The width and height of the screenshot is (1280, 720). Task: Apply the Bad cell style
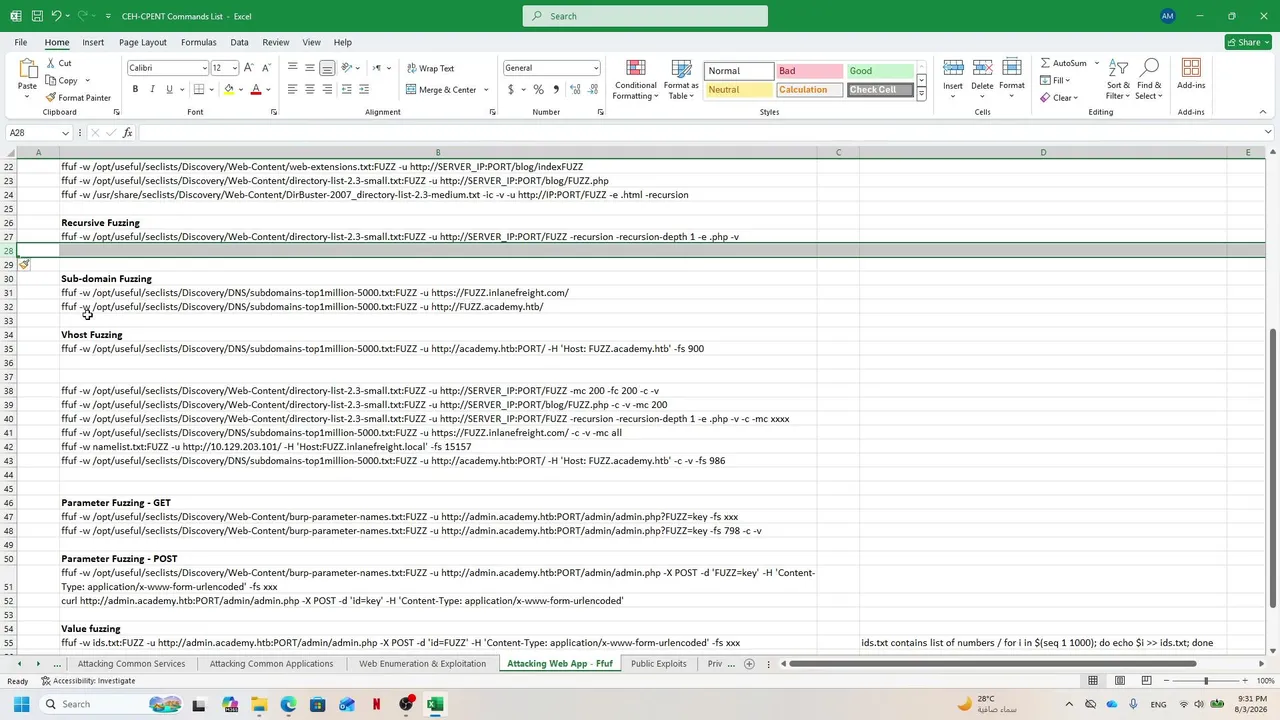pyautogui.click(x=809, y=71)
